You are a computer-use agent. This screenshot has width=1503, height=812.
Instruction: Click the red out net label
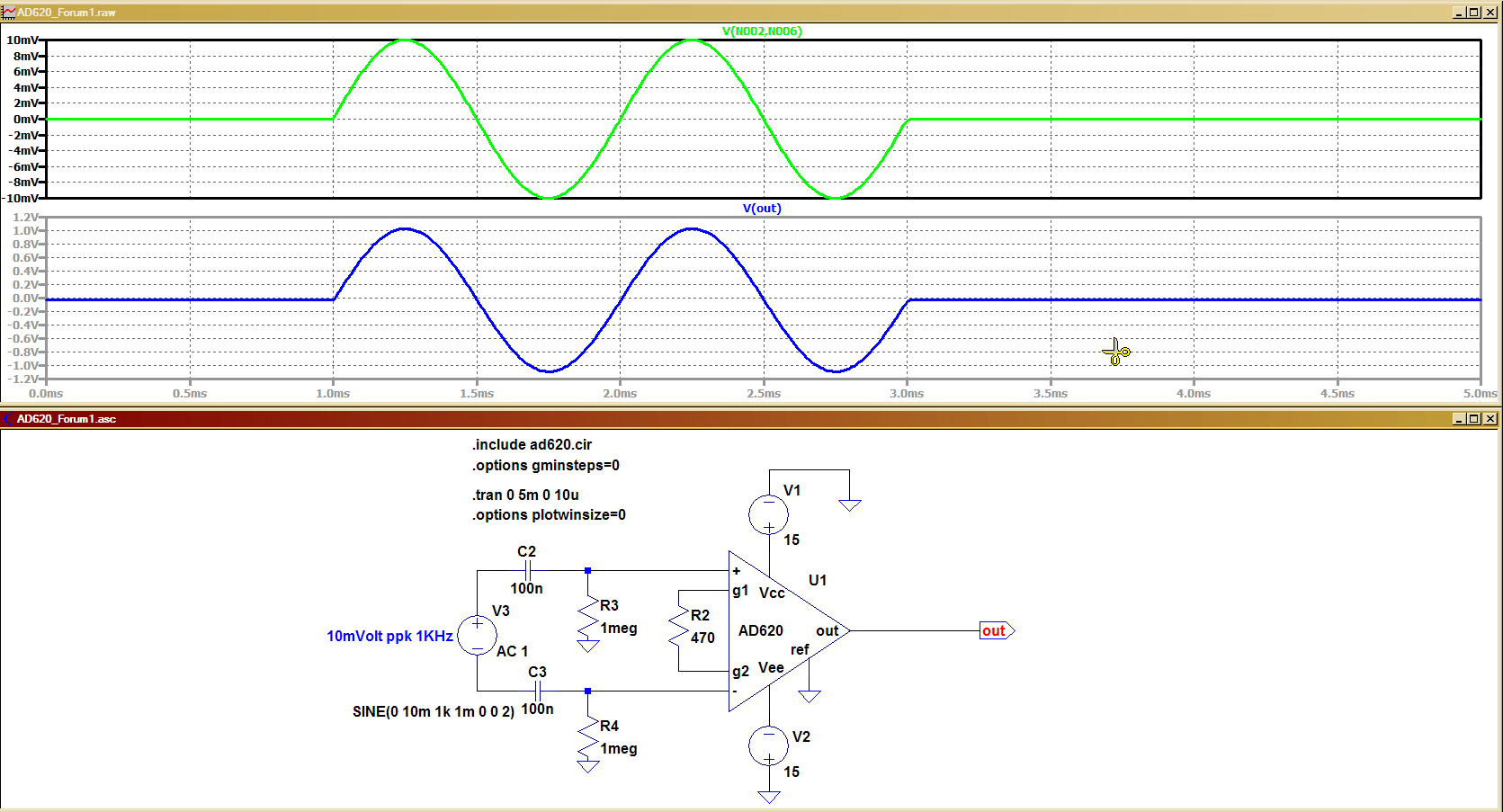click(x=997, y=630)
